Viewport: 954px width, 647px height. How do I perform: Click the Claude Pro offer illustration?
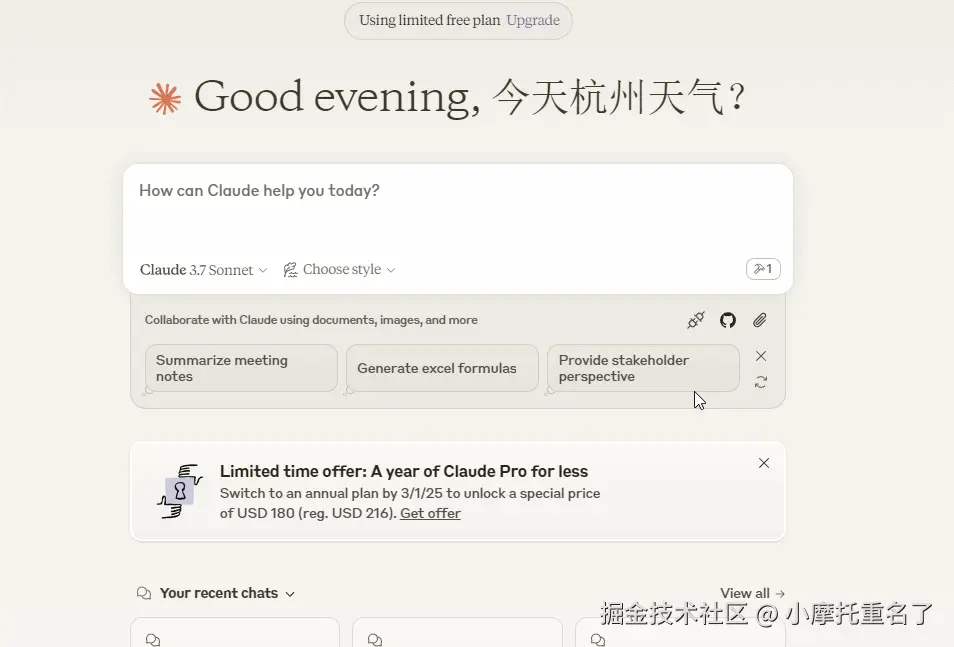coord(180,491)
